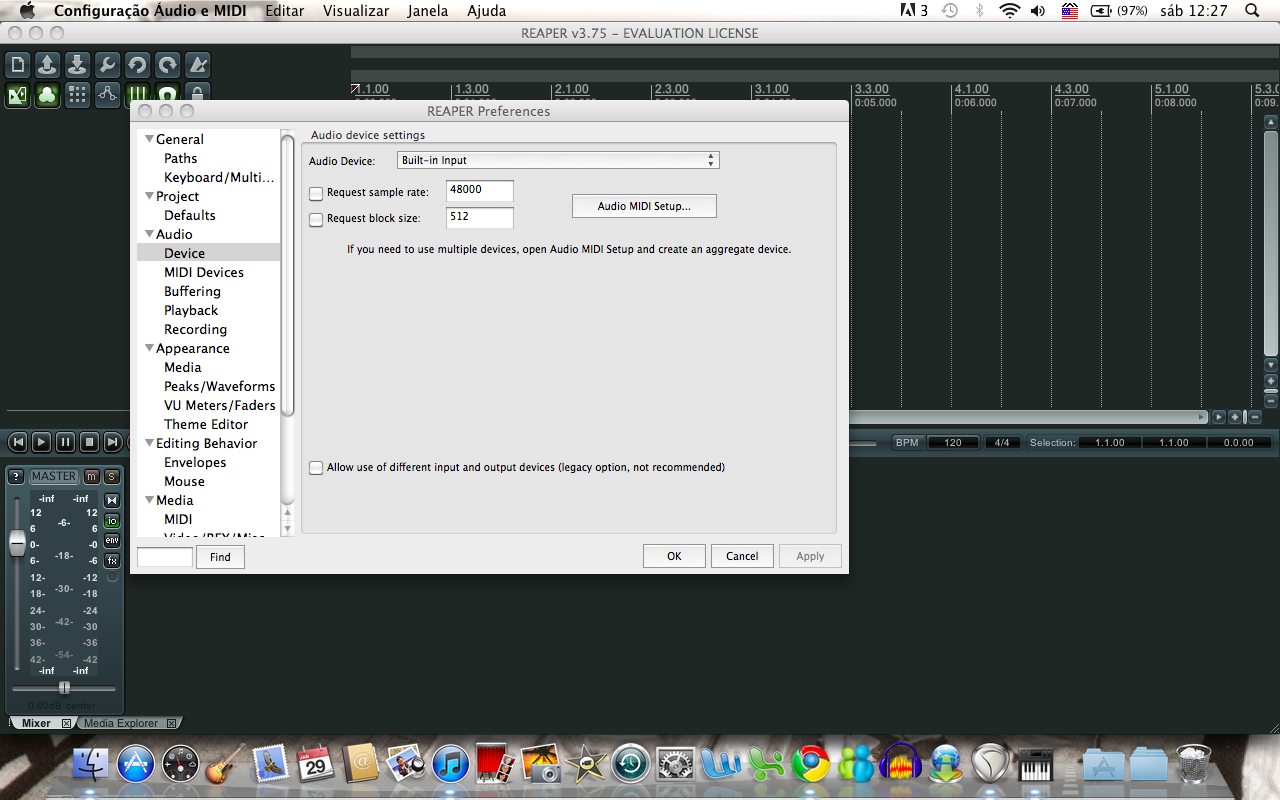Click the Open Project upload-arrow icon
Image resolution: width=1280 pixels, height=800 pixels.
point(47,66)
